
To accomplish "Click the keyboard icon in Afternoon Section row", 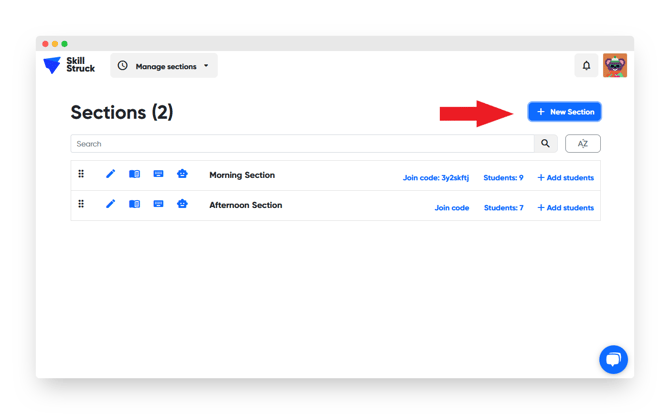I will tap(158, 204).
